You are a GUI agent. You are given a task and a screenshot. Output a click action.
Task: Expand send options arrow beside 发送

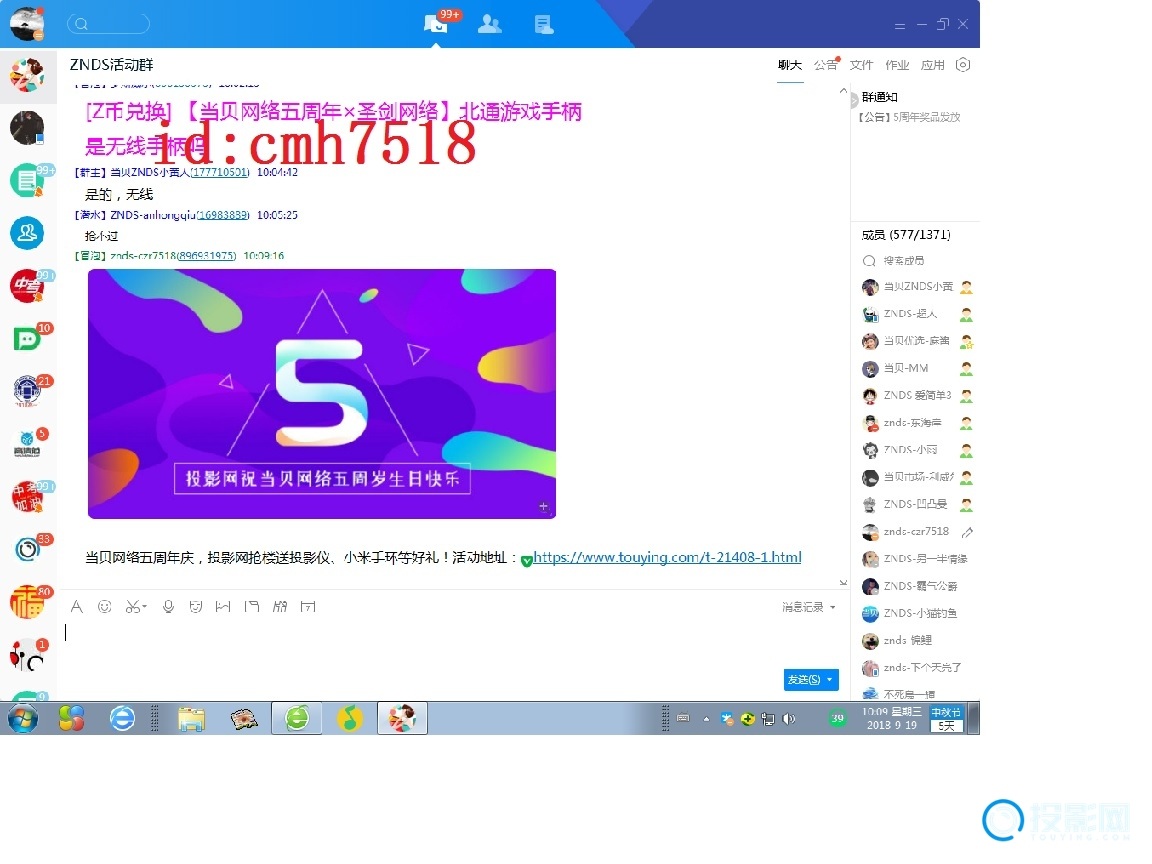(x=830, y=680)
